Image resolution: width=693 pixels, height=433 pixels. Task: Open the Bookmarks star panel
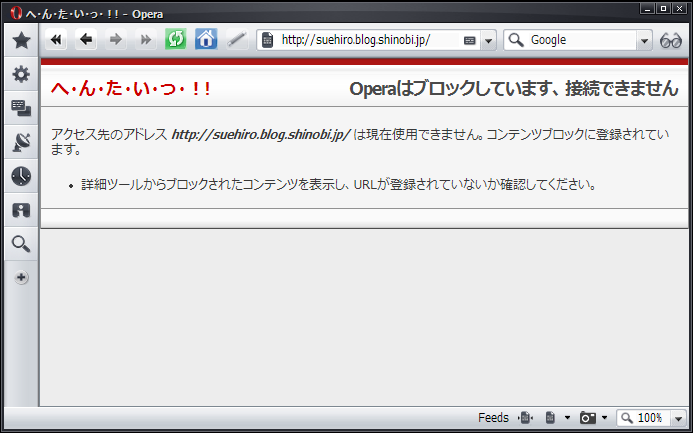(21, 40)
